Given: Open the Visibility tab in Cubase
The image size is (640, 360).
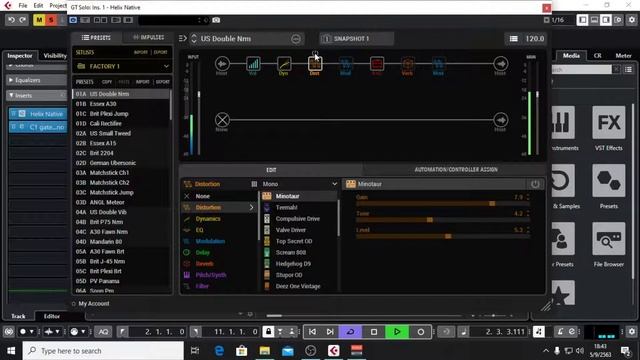Looking at the screenshot, I should pyautogui.click(x=55, y=56).
